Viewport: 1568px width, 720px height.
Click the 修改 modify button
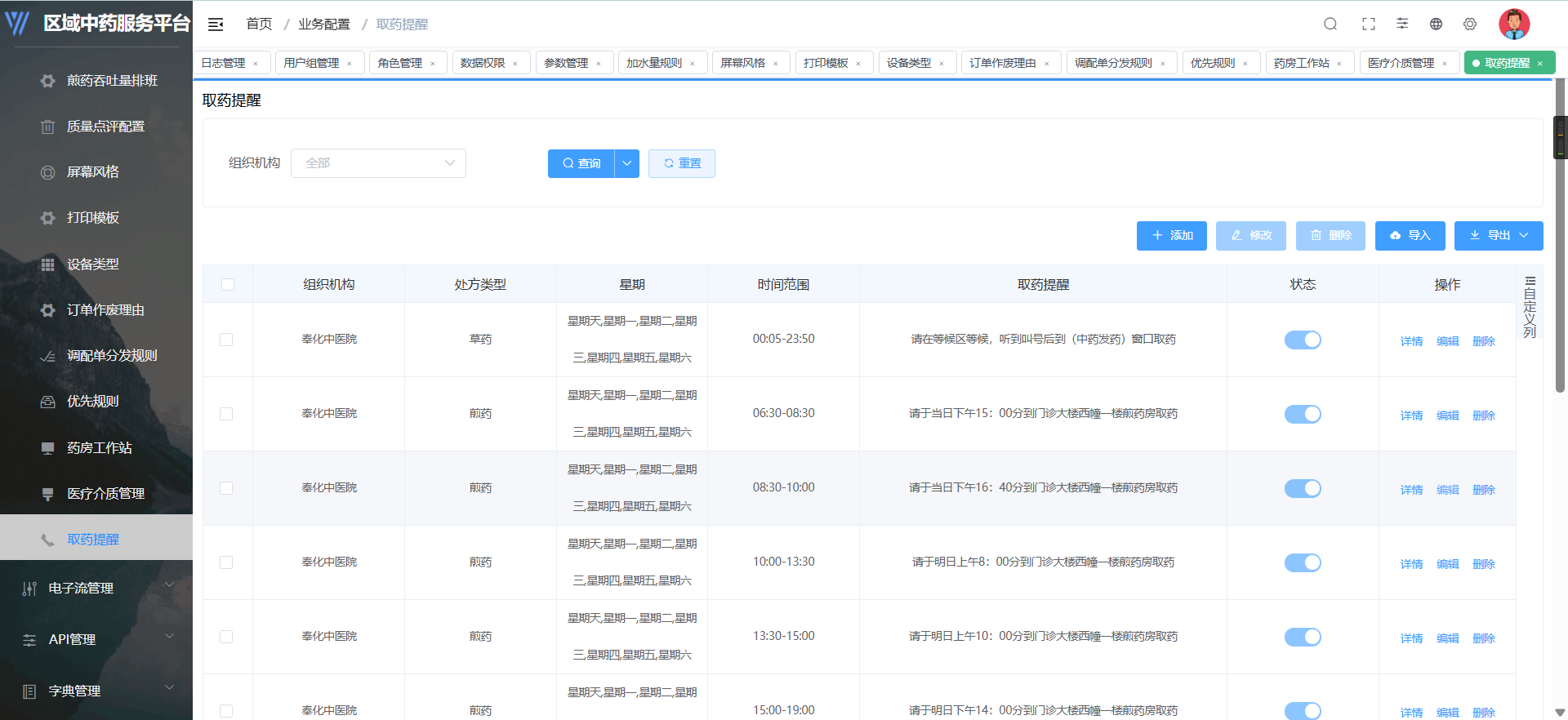[x=1251, y=235]
